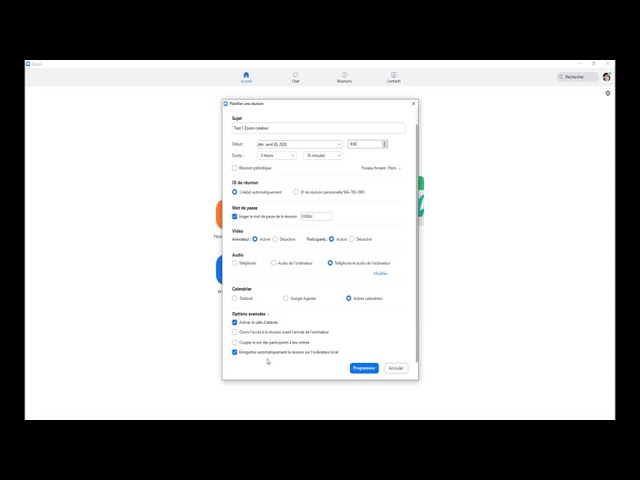Image resolution: width=640 pixels, height=480 pixels.
Task: Choose Téléphone et audio de l'ordinateur
Action: click(x=330, y=263)
